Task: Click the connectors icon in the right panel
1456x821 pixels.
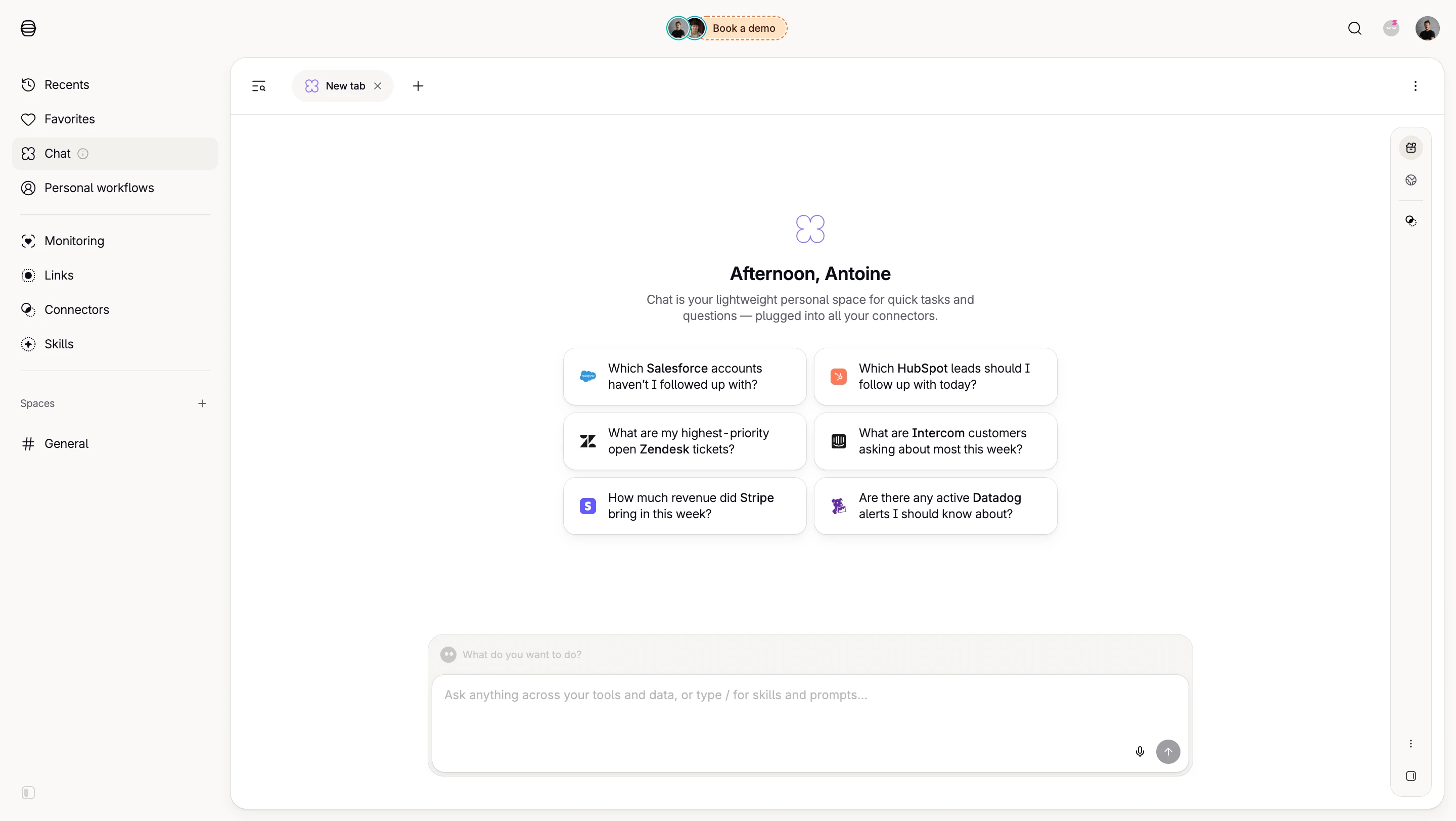Action: click(x=1411, y=221)
